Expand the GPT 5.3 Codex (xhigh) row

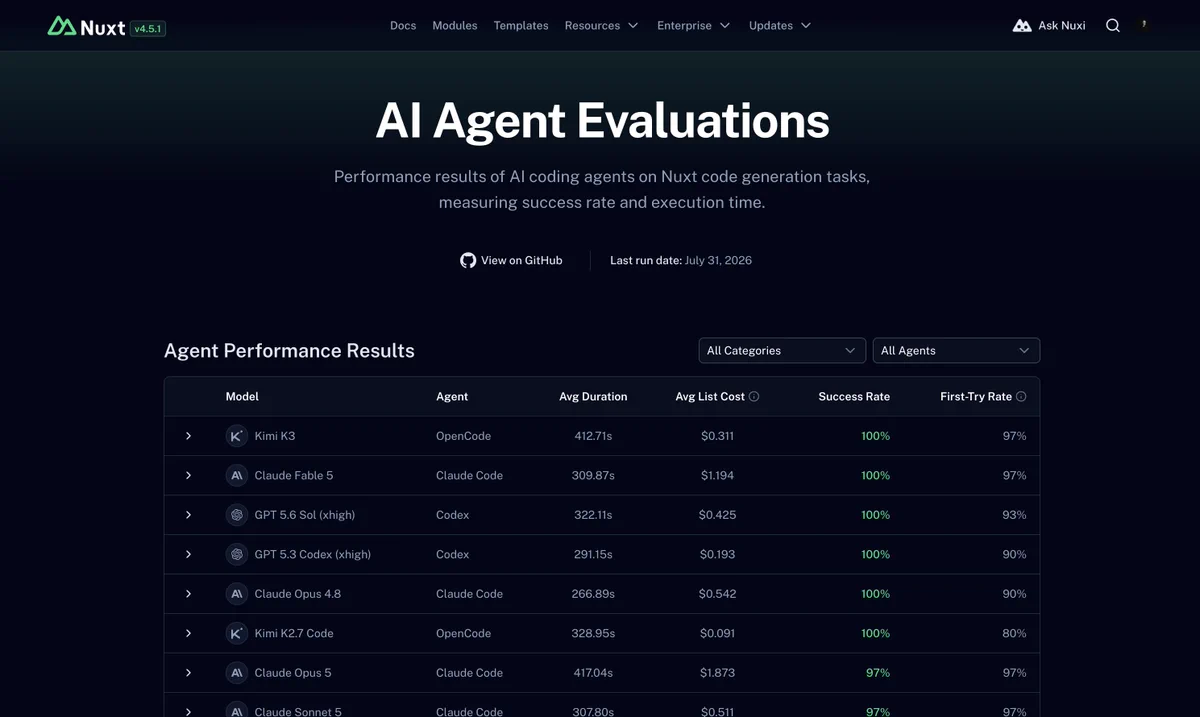tap(188, 555)
